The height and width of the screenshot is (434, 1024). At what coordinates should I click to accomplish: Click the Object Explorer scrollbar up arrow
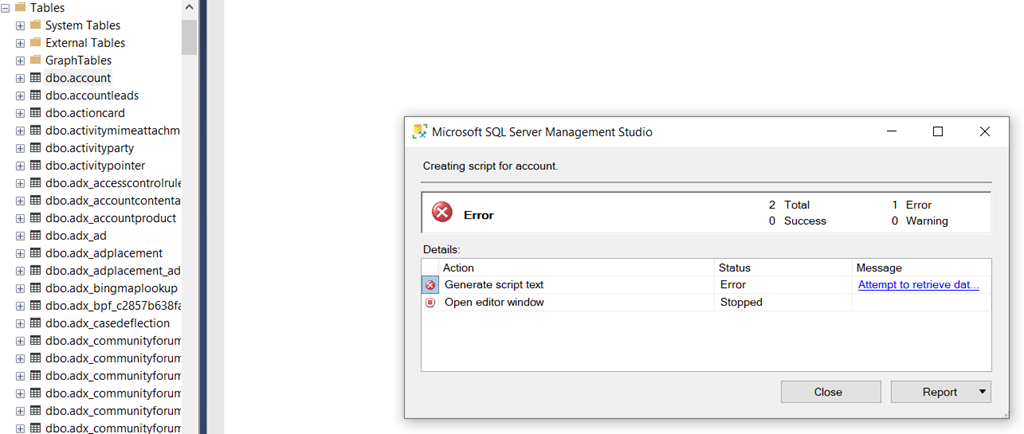click(189, 8)
